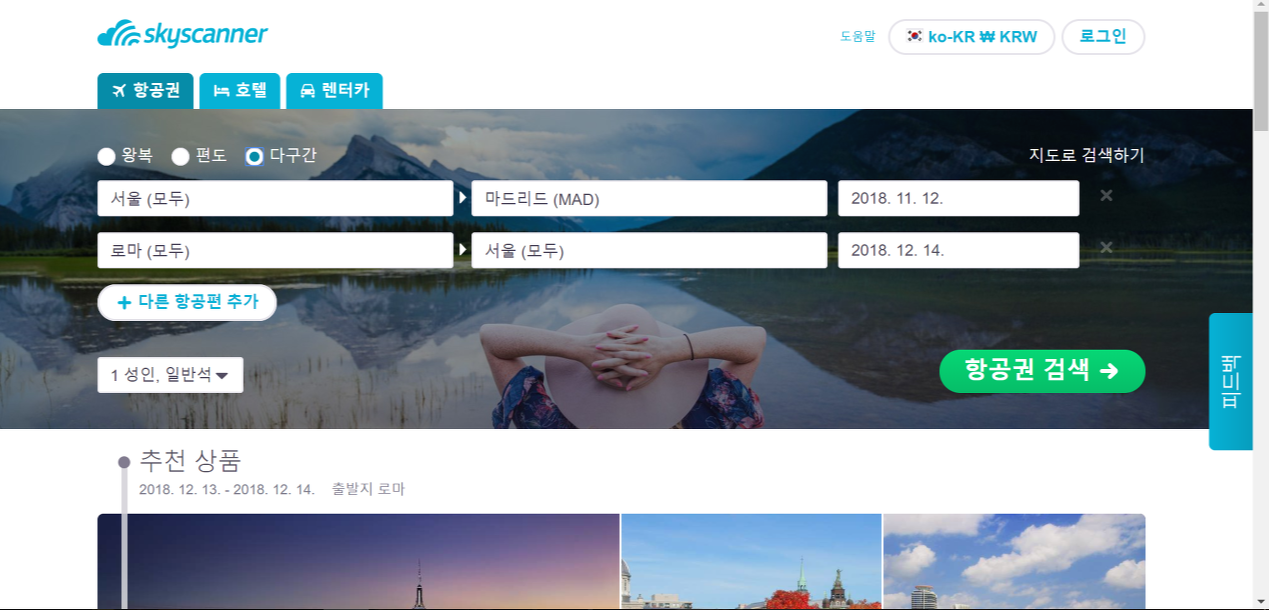Click the plus icon to add another flight
The height and width of the screenshot is (610, 1269).
[x=124, y=302]
